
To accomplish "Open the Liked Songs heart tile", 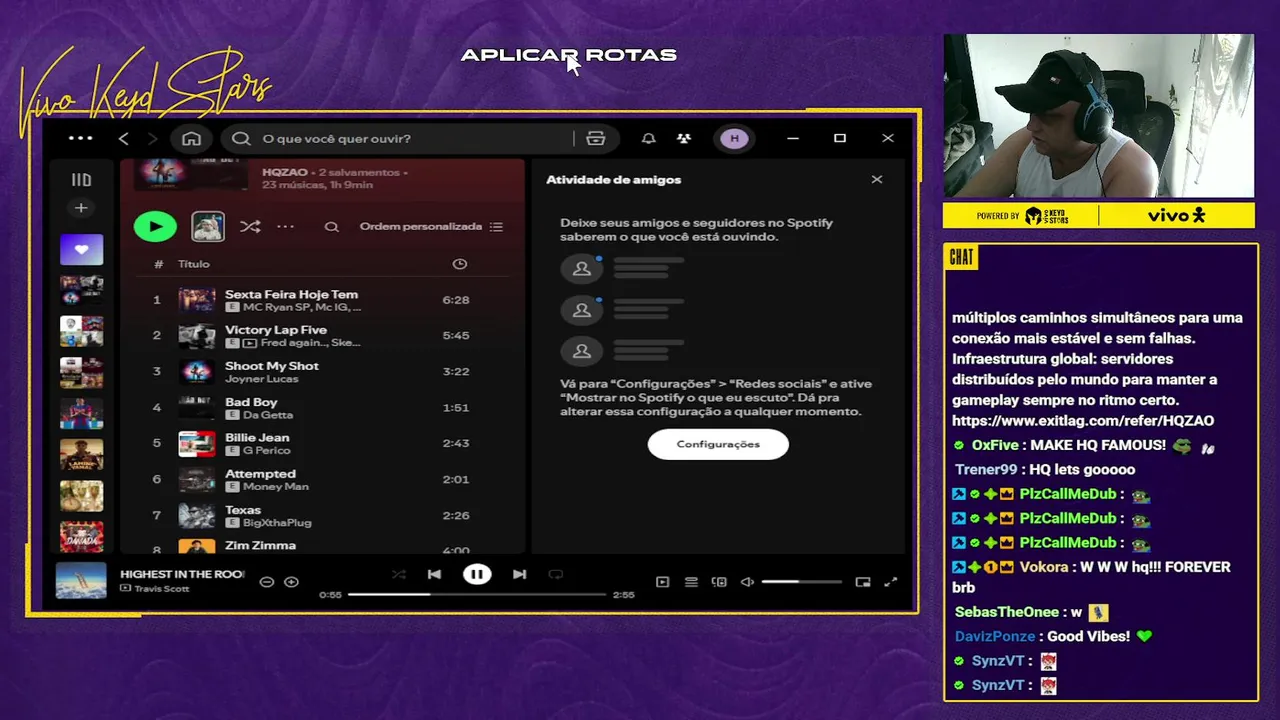I will 81,249.
